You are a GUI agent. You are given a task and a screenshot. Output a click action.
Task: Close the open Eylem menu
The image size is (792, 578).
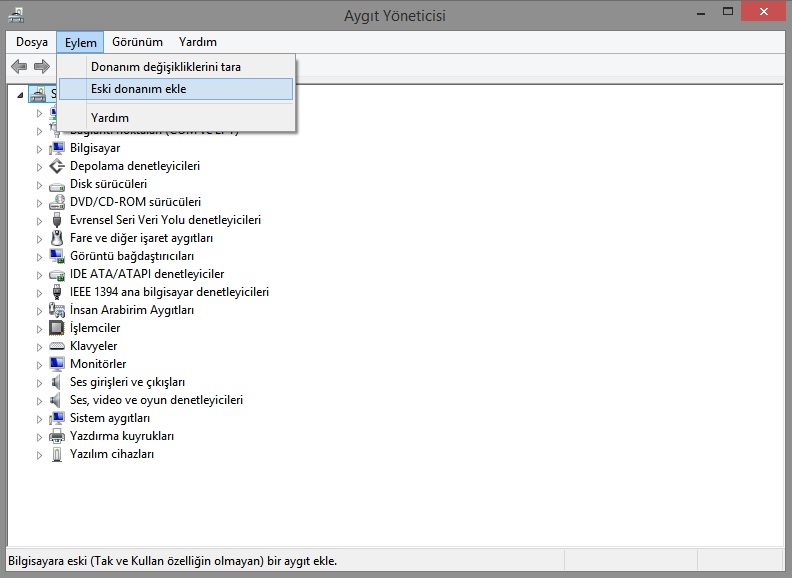80,42
